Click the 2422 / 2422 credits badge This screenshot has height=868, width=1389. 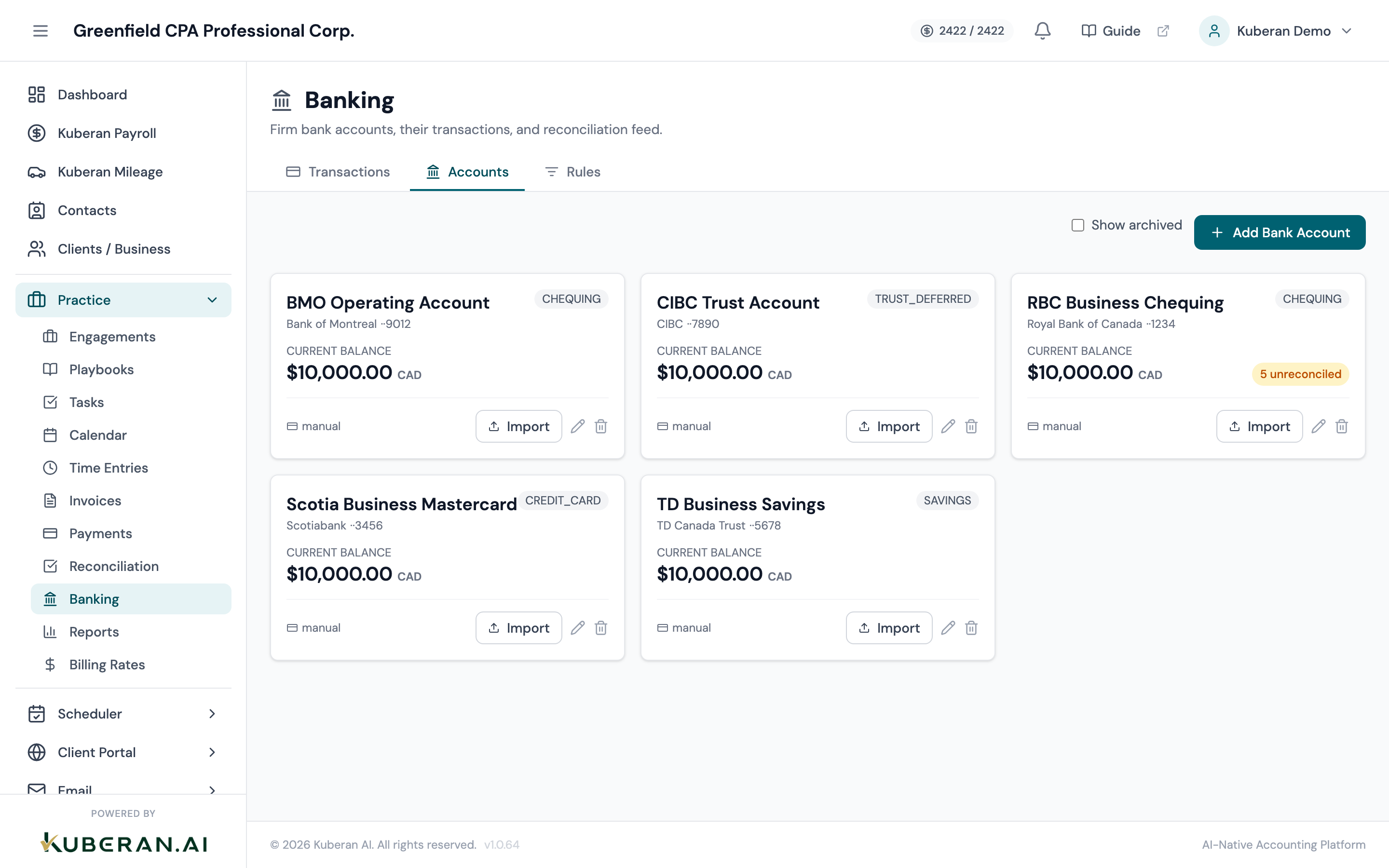(x=962, y=31)
